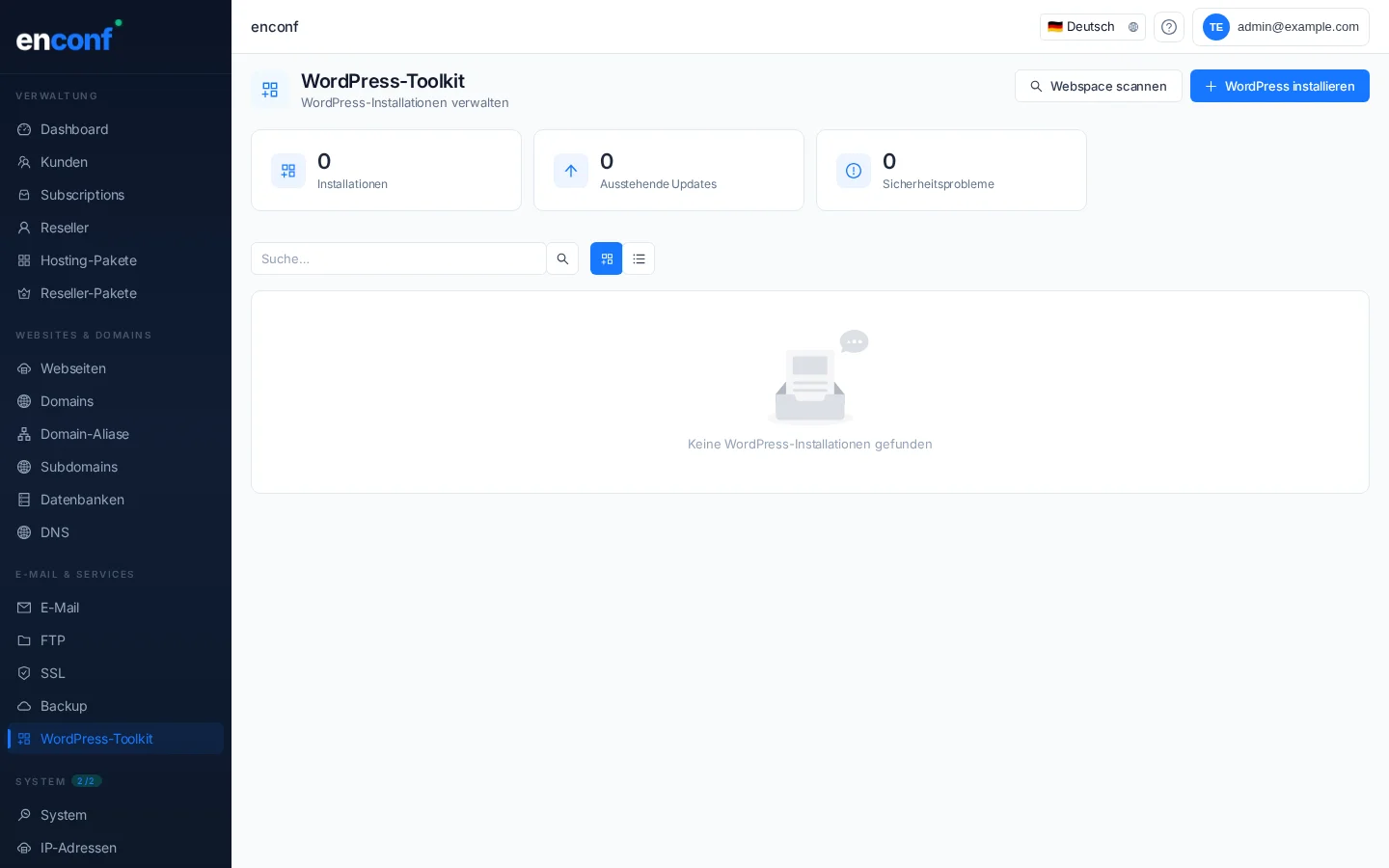Viewport: 1389px width, 868px height.
Task: Open the admin@example.com account menu
Action: click(x=1281, y=27)
